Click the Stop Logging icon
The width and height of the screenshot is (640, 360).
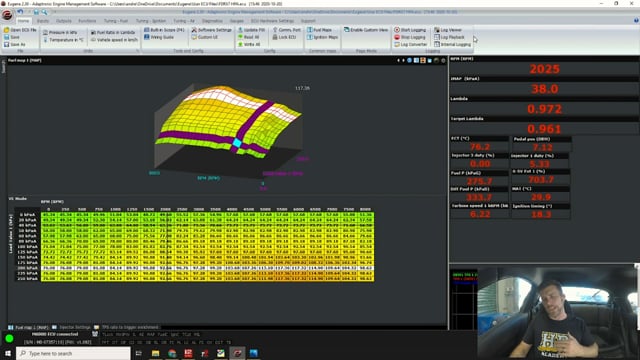click(397, 37)
